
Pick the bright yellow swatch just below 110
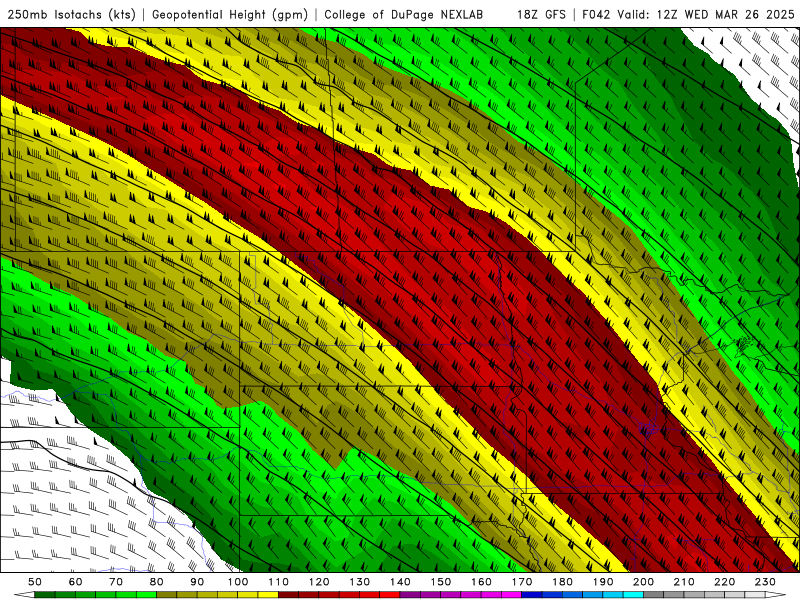coord(268,595)
